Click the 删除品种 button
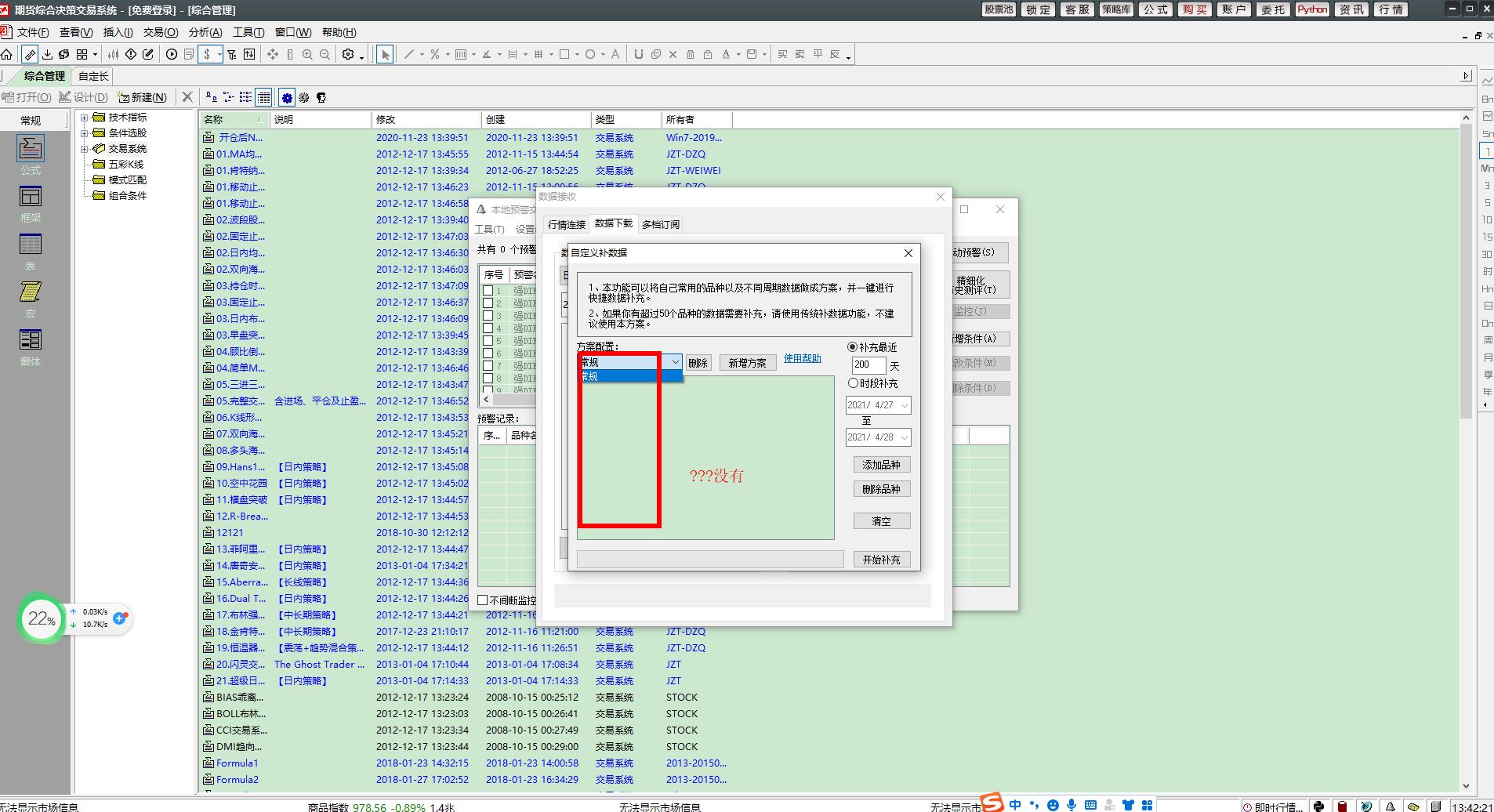This screenshot has width=1494, height=812. pos(881,489)
